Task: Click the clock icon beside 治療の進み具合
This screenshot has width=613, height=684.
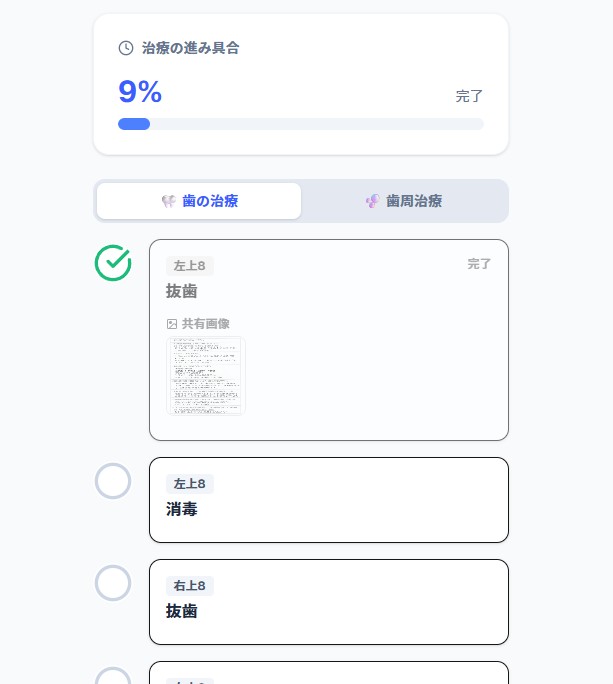Action: (126, 47)
